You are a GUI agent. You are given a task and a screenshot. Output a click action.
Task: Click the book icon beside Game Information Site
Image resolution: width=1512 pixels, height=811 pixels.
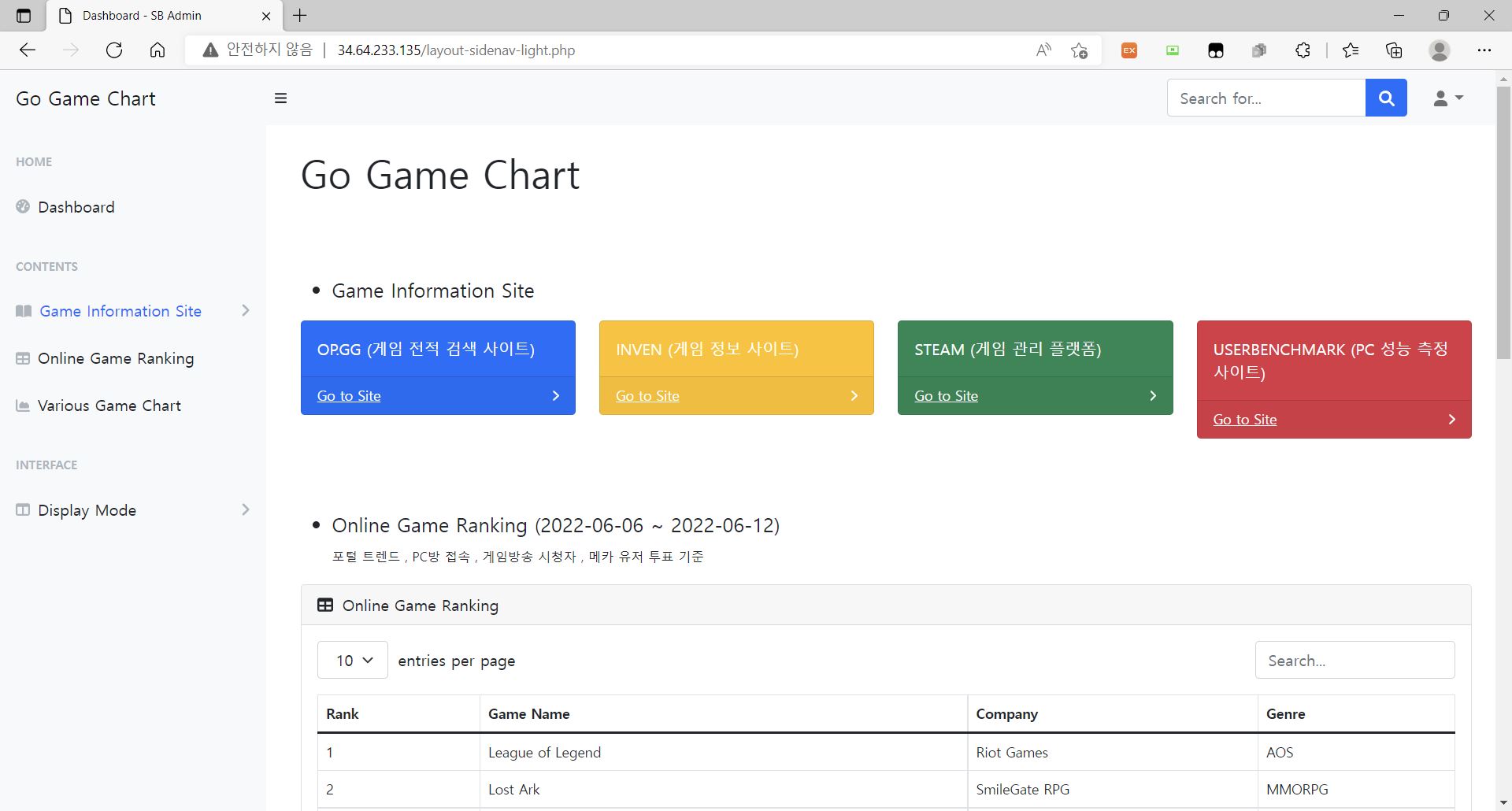click(24, 311)
